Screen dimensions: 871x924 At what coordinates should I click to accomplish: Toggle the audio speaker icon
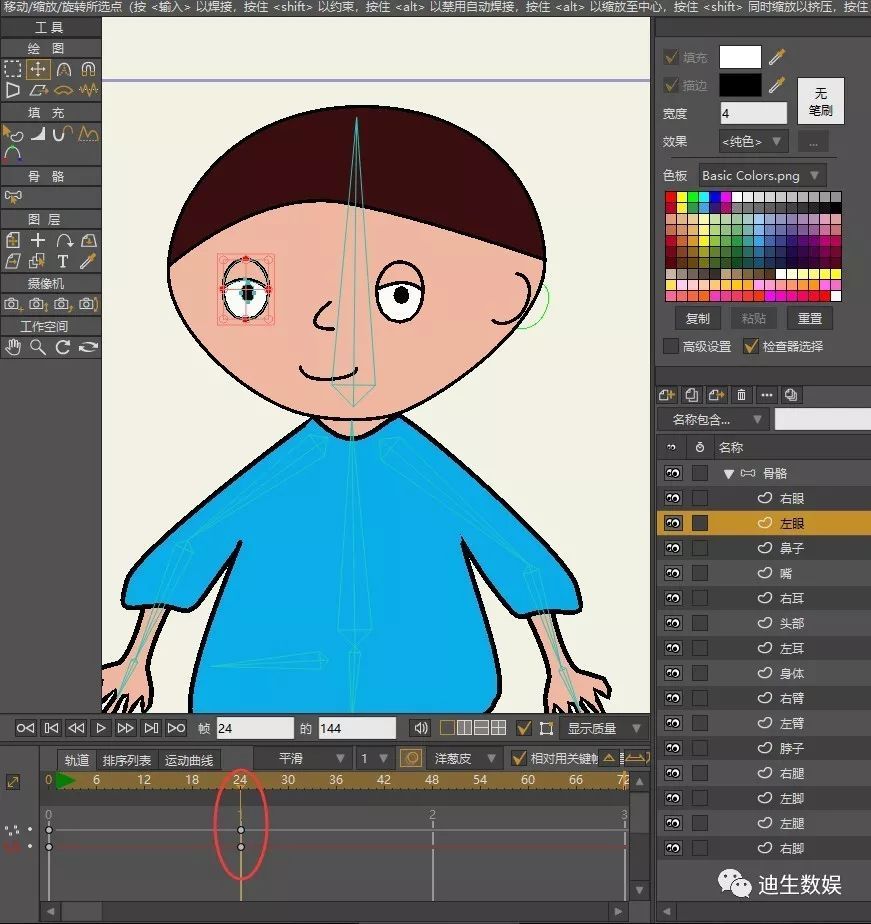point(420,728)
